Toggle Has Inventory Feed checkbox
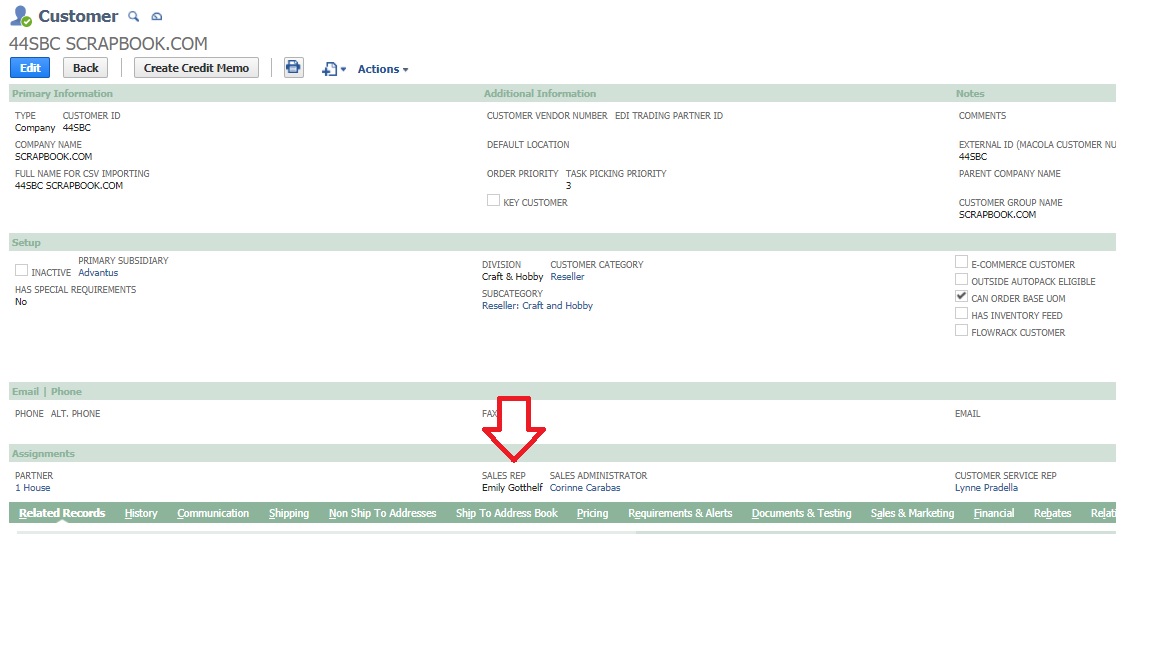This screenshot has width=1152, height=648. tap(961, 313)
